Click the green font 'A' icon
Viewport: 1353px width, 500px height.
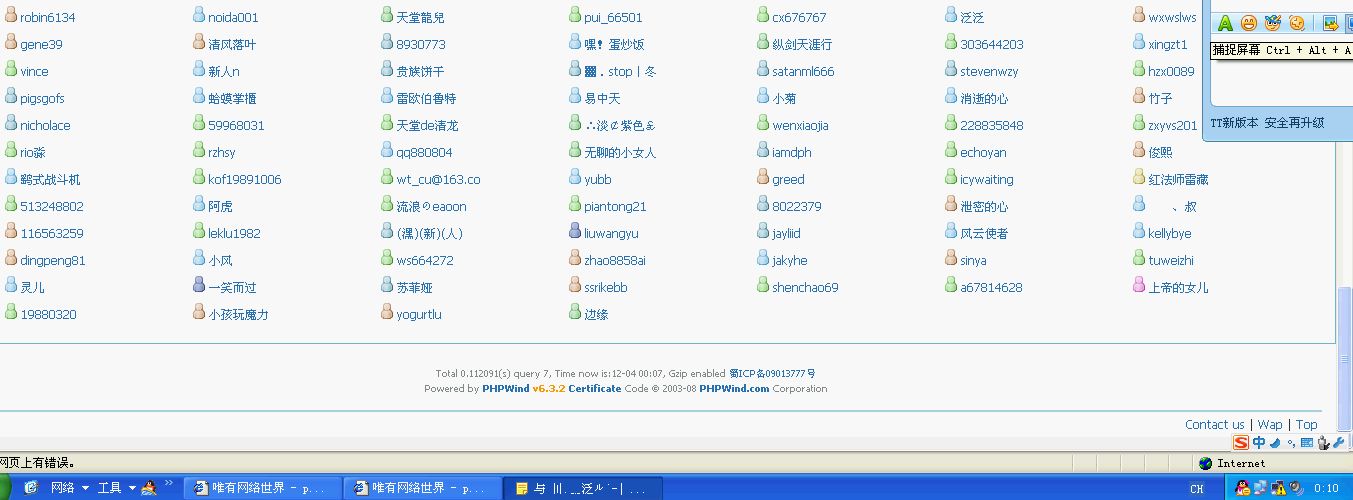click(x=1225, y=23)
